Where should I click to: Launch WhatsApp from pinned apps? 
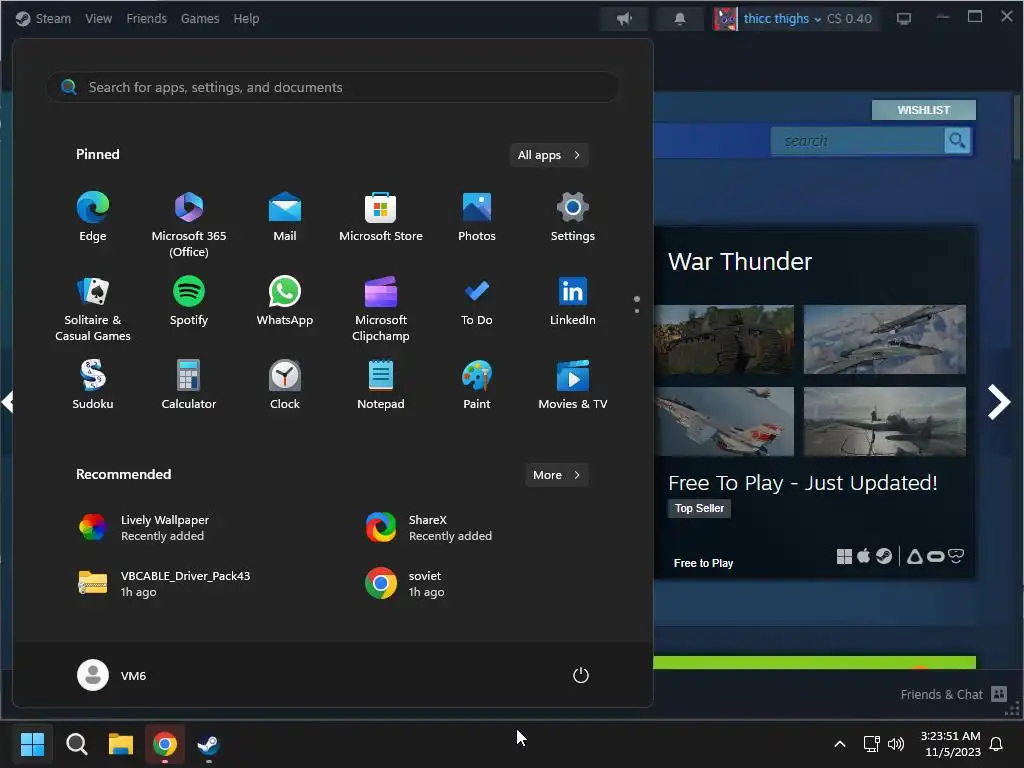coord(285,302)
